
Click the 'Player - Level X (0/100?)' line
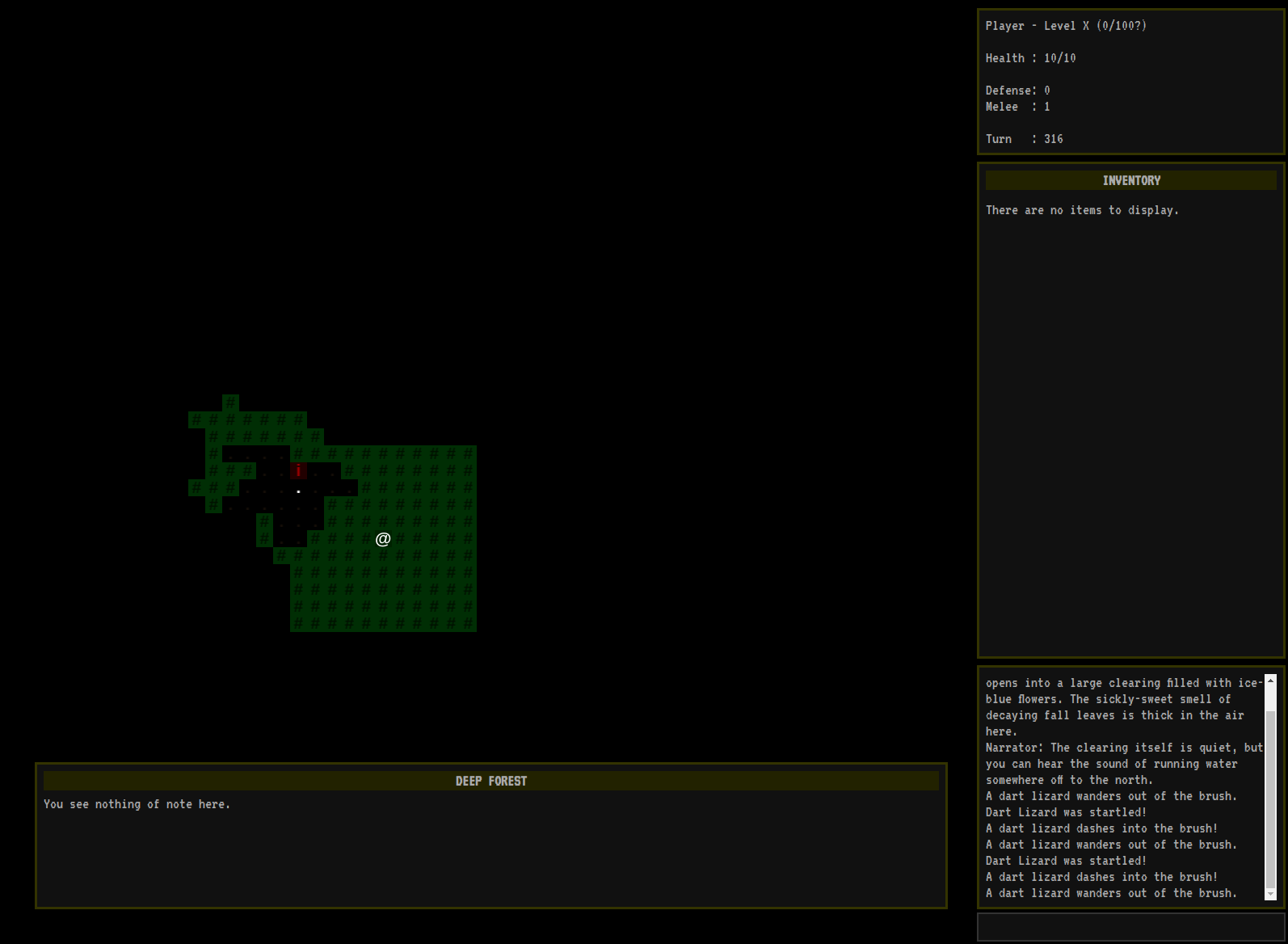(x=1066, y=26)
